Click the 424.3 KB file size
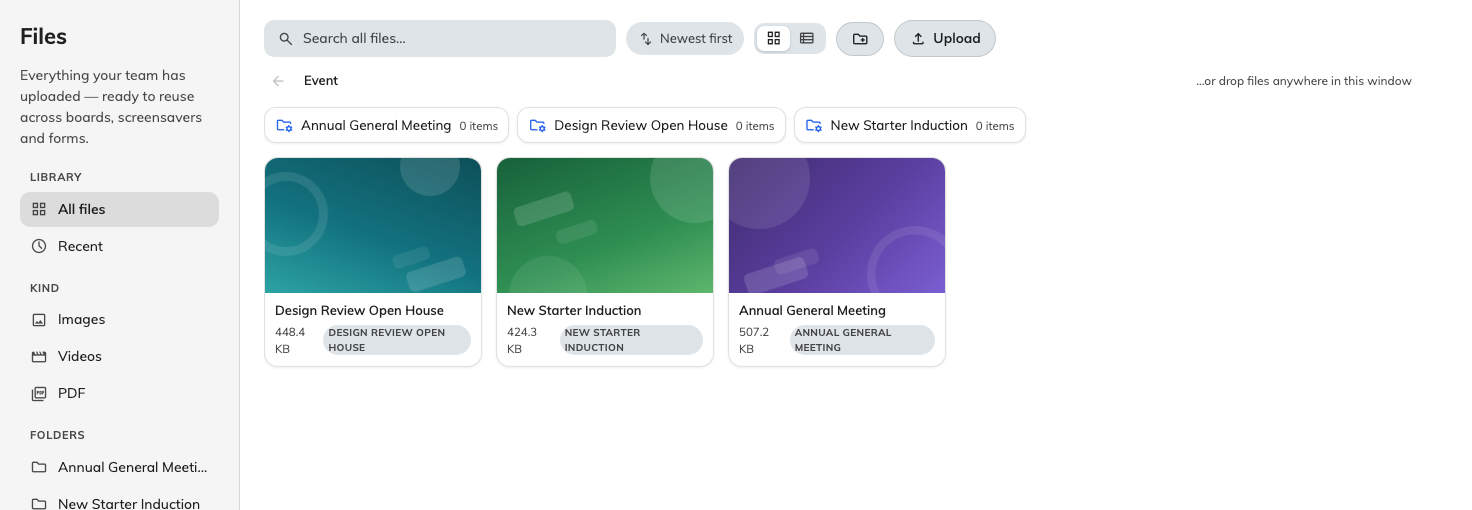 coord(522,340)
